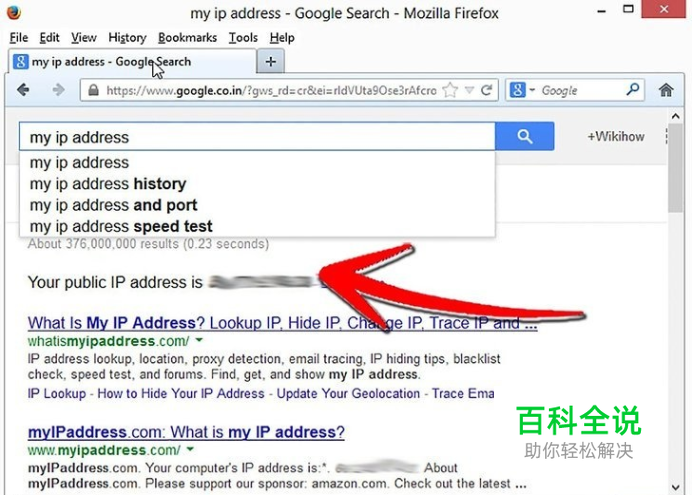Viewport: 692px width, 495px height.
Task: Open the Firefox home page icon
Action: pos(666,90)
